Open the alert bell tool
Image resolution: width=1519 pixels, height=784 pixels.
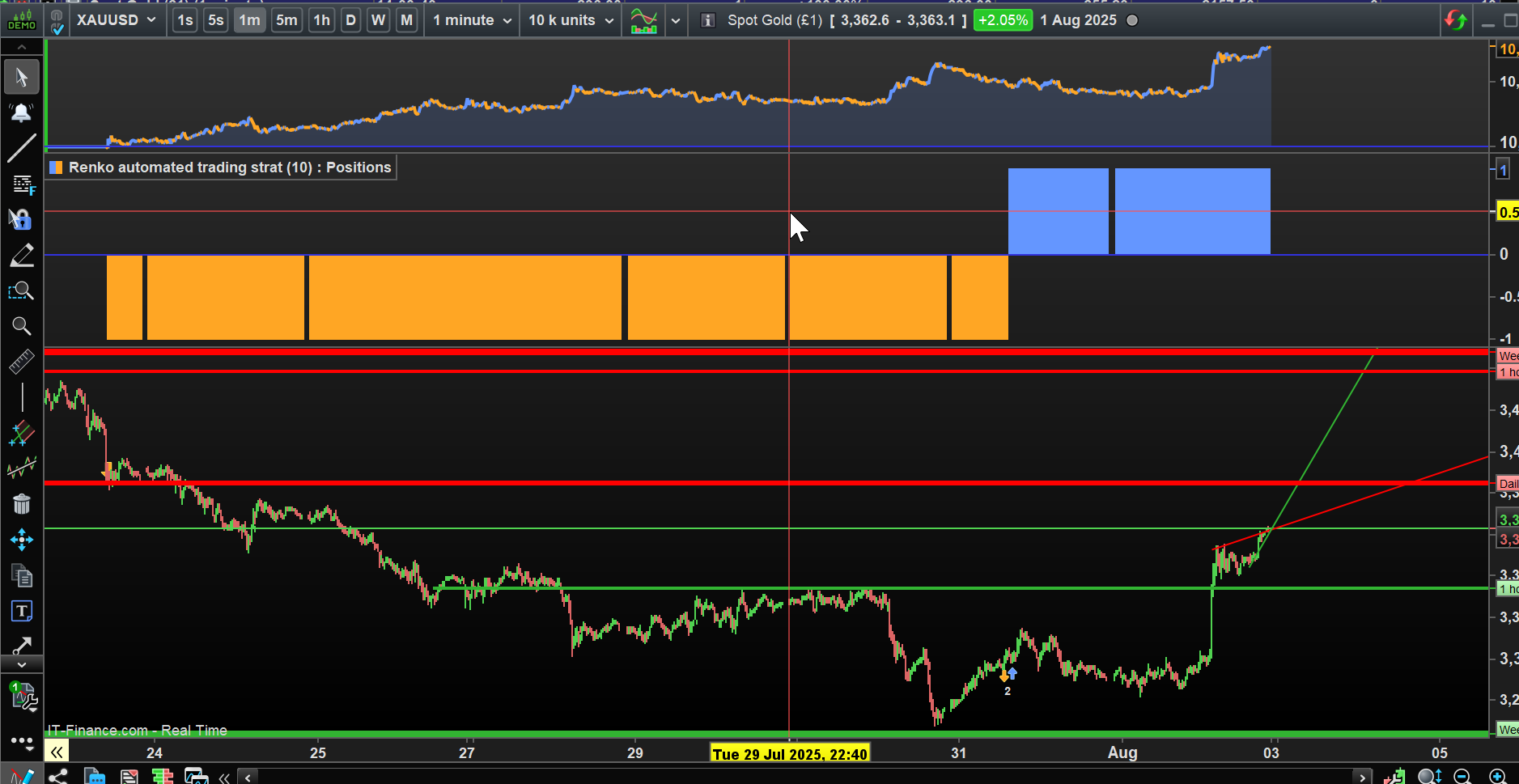[22, 112]
